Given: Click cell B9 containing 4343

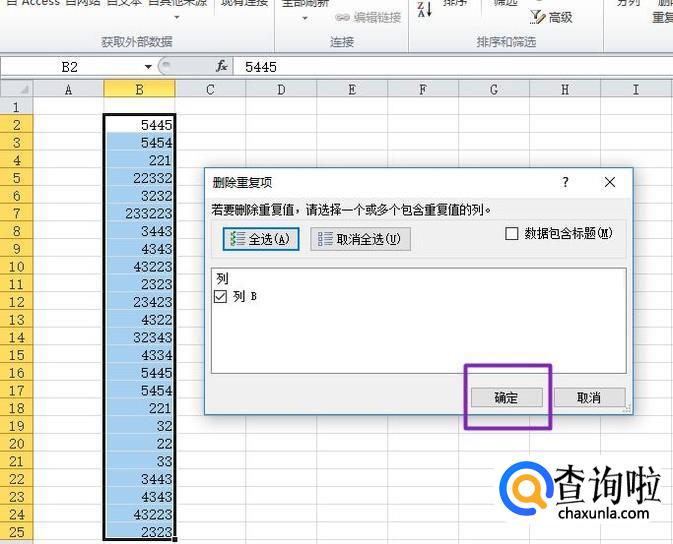Looking at the screenshot, I should tap(139, 249).
